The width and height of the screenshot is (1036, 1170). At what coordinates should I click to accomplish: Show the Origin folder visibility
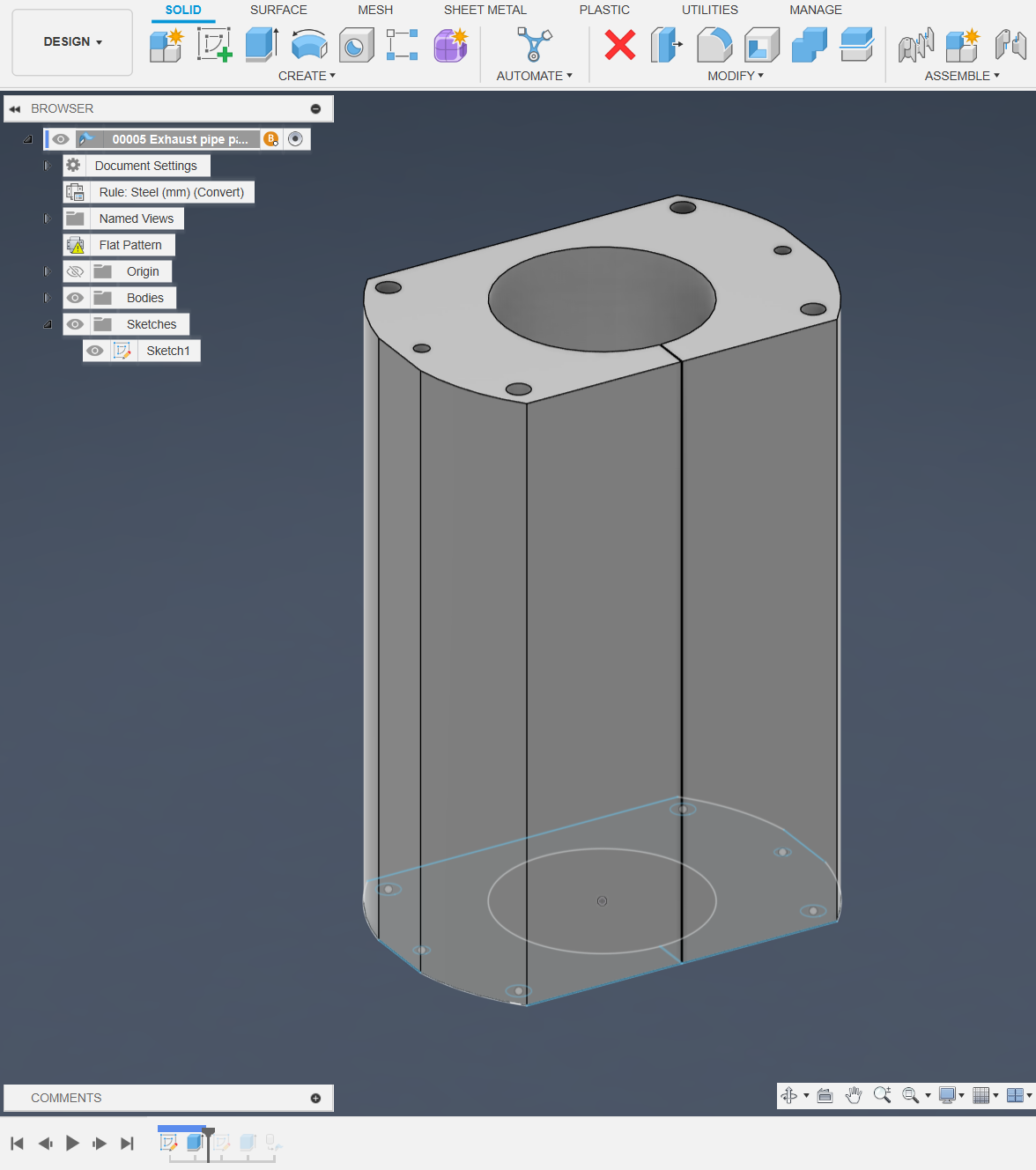click(76, 270)
